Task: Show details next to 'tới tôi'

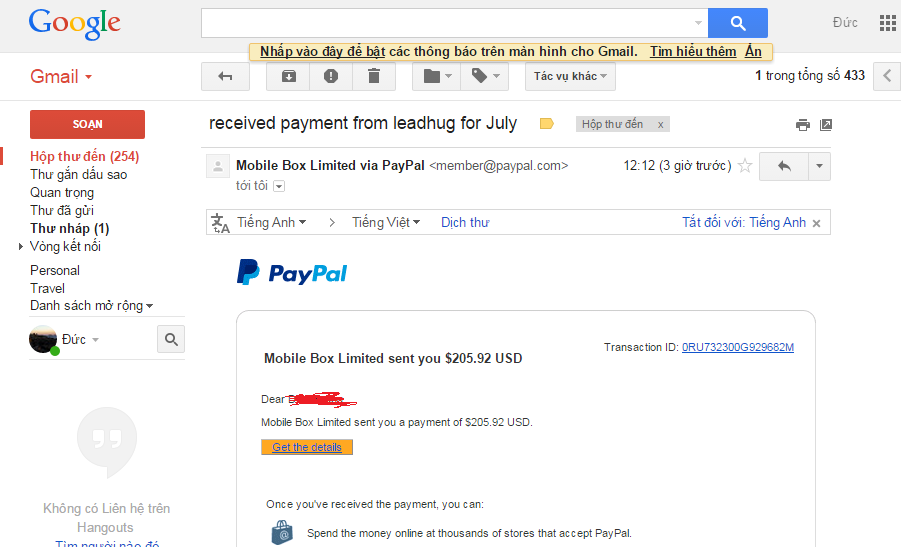Action: 279,186
